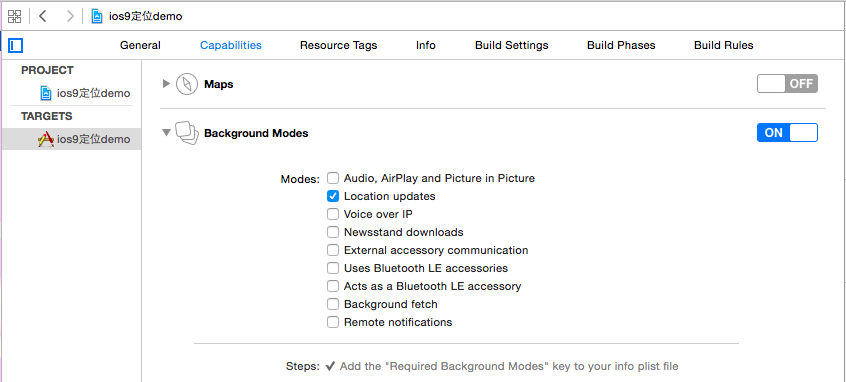Turn off the Background Modes switch
This screenshot has height=382, width=846.
click(787, 133)
